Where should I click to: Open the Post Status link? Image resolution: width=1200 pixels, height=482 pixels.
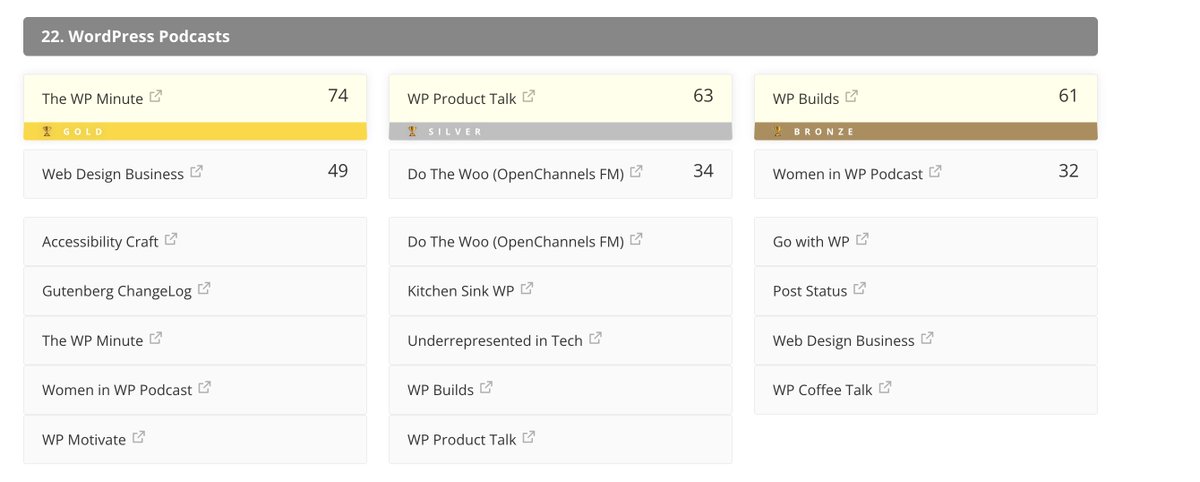810,291
